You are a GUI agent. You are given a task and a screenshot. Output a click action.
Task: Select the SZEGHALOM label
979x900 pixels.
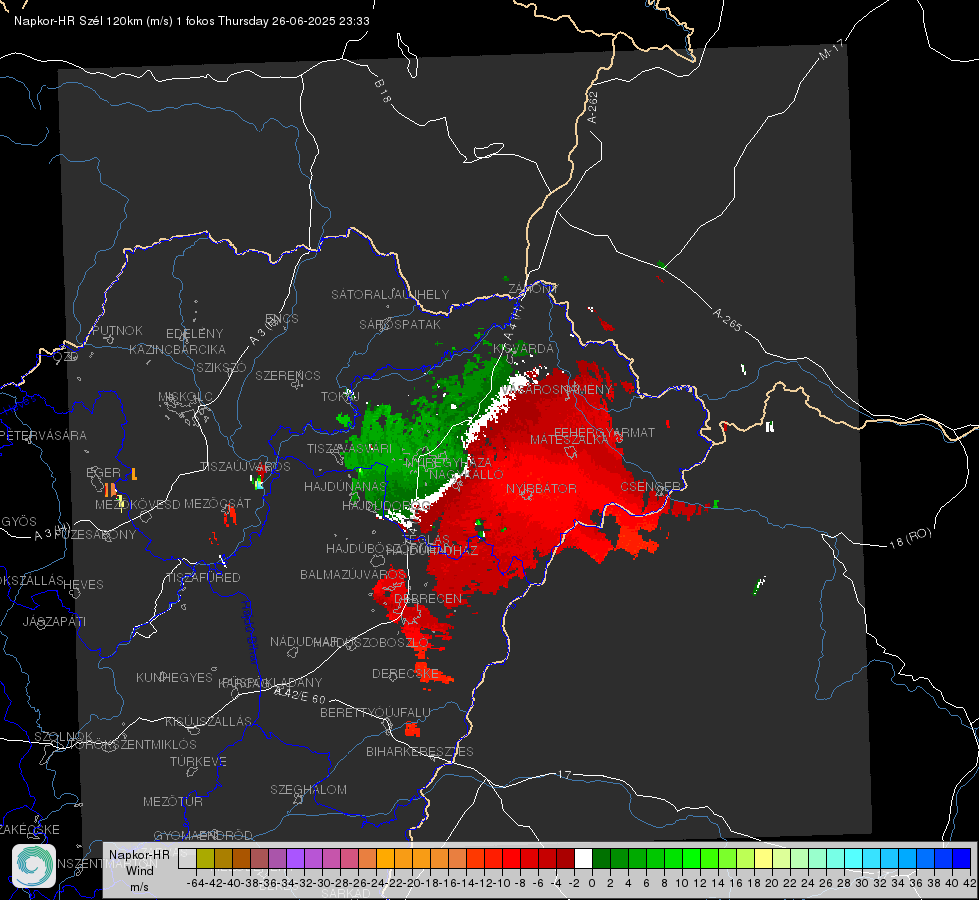[x=308, y=789]
